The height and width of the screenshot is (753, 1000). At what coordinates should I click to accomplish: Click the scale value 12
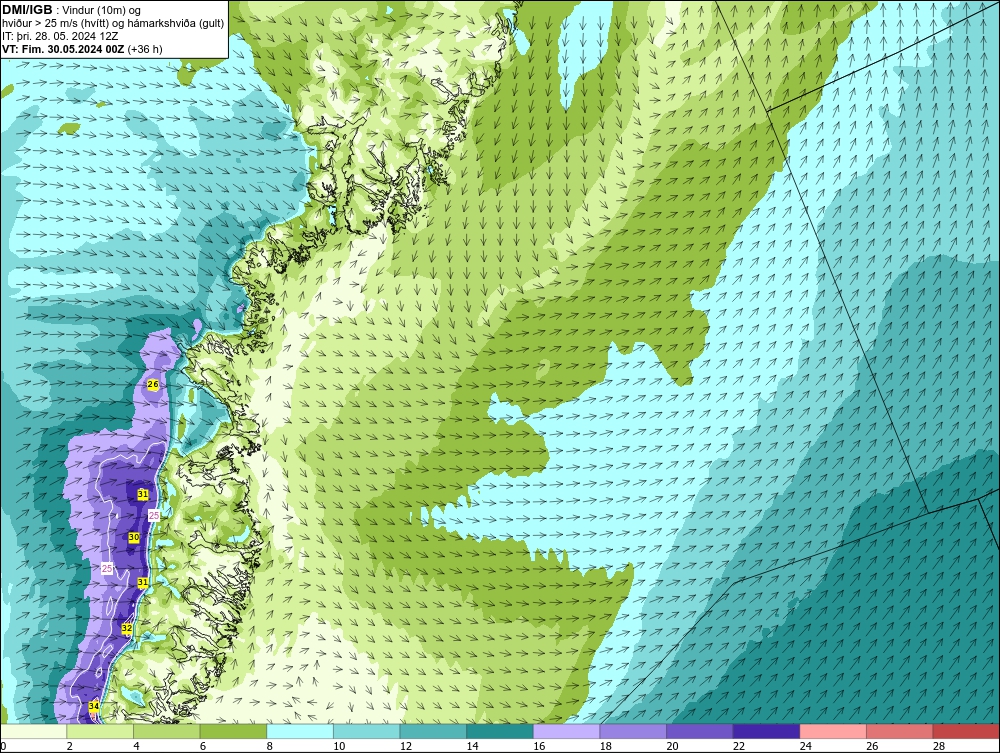406,746
